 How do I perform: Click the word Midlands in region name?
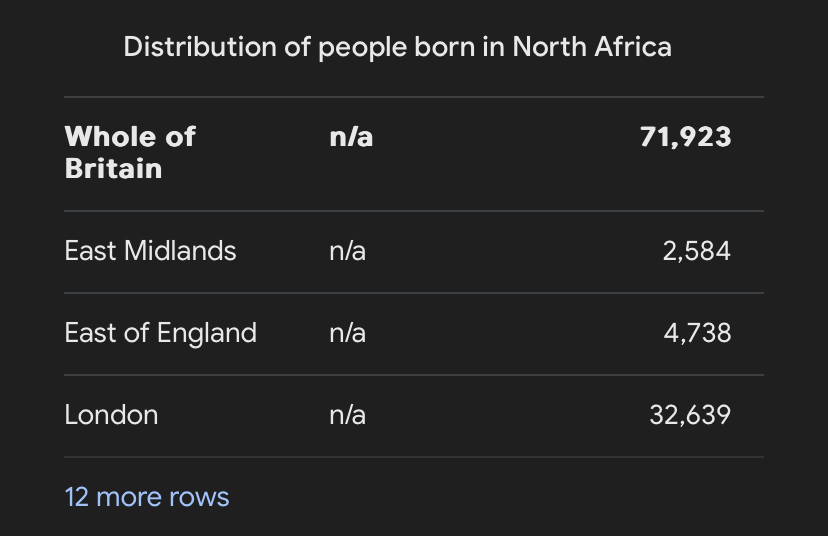point(180,250)
